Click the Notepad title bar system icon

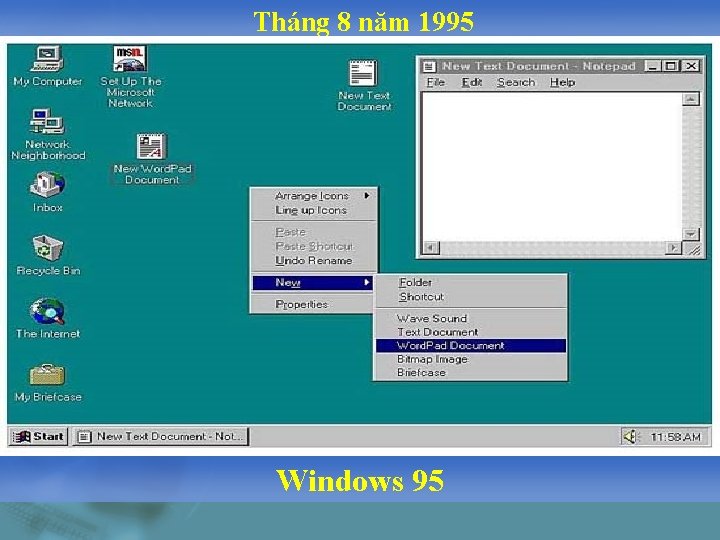point(429,67)
